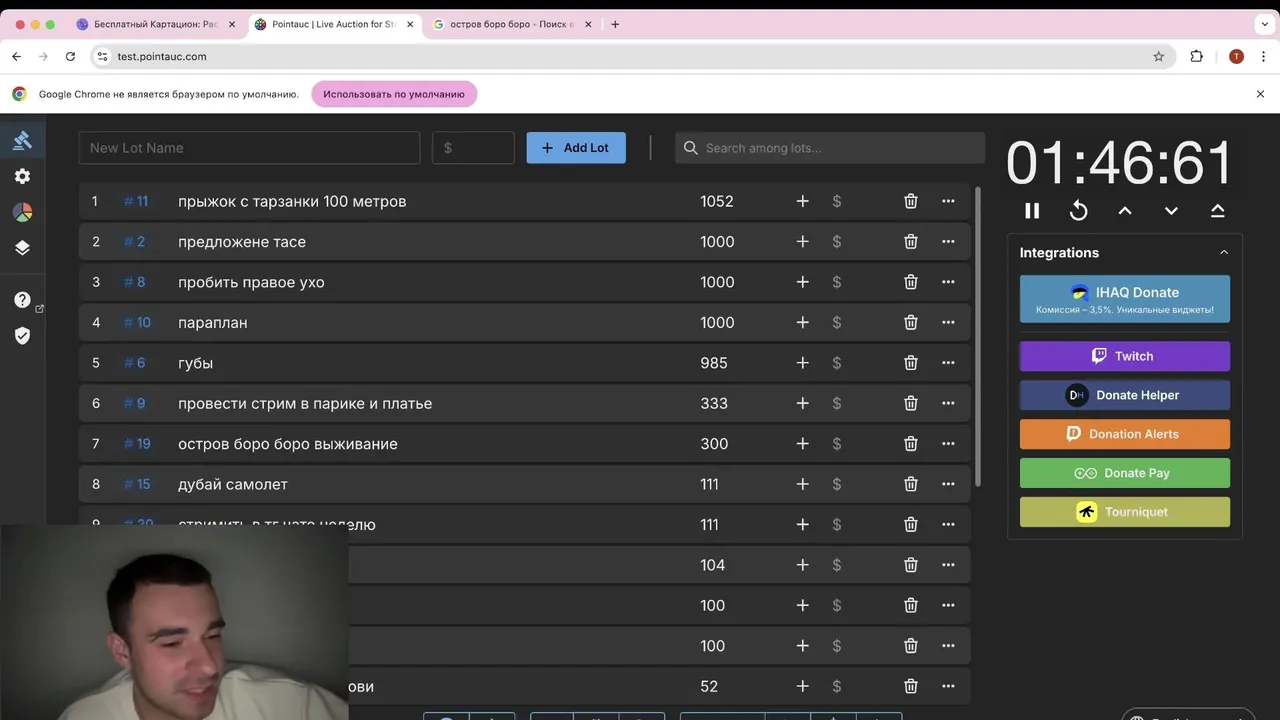Image resolution: width=1280 pixels, height=720 pixels.
Task: Collapse the Integrations panel
Action: pyautogui.click(x=1224, y=253)
